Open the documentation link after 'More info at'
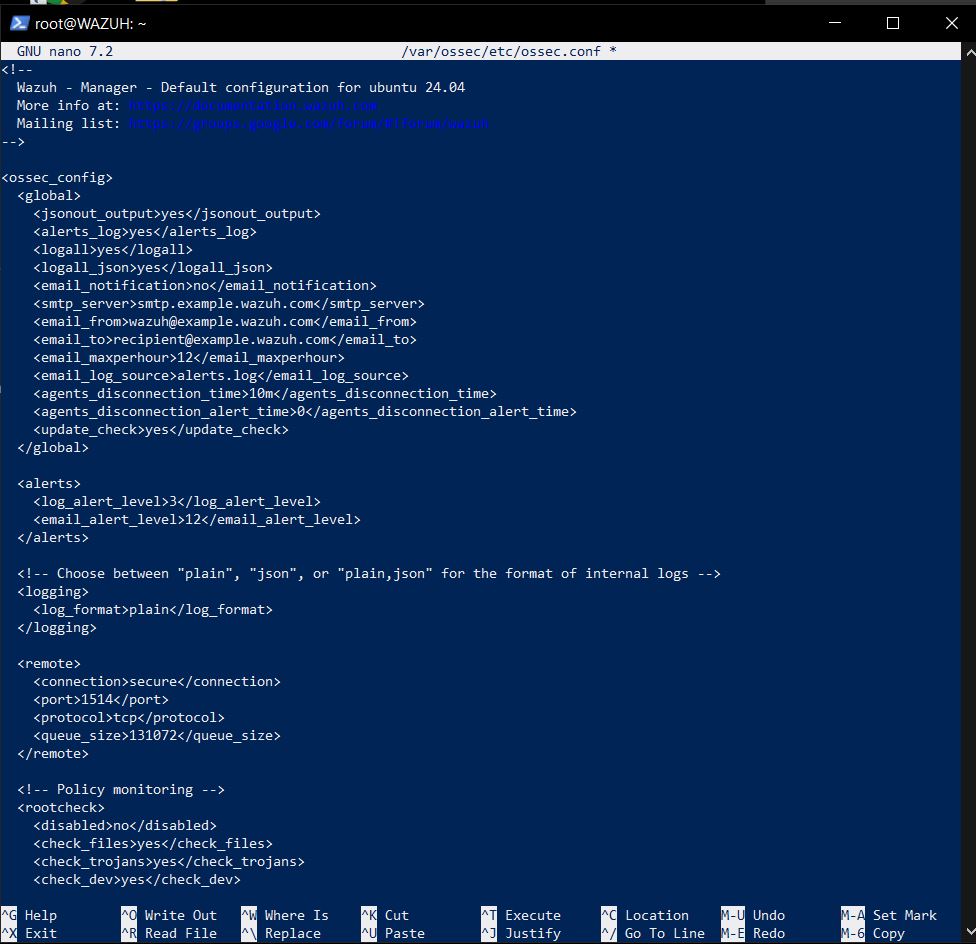Viewport: 976px width, 944px height. coord(253,105)
